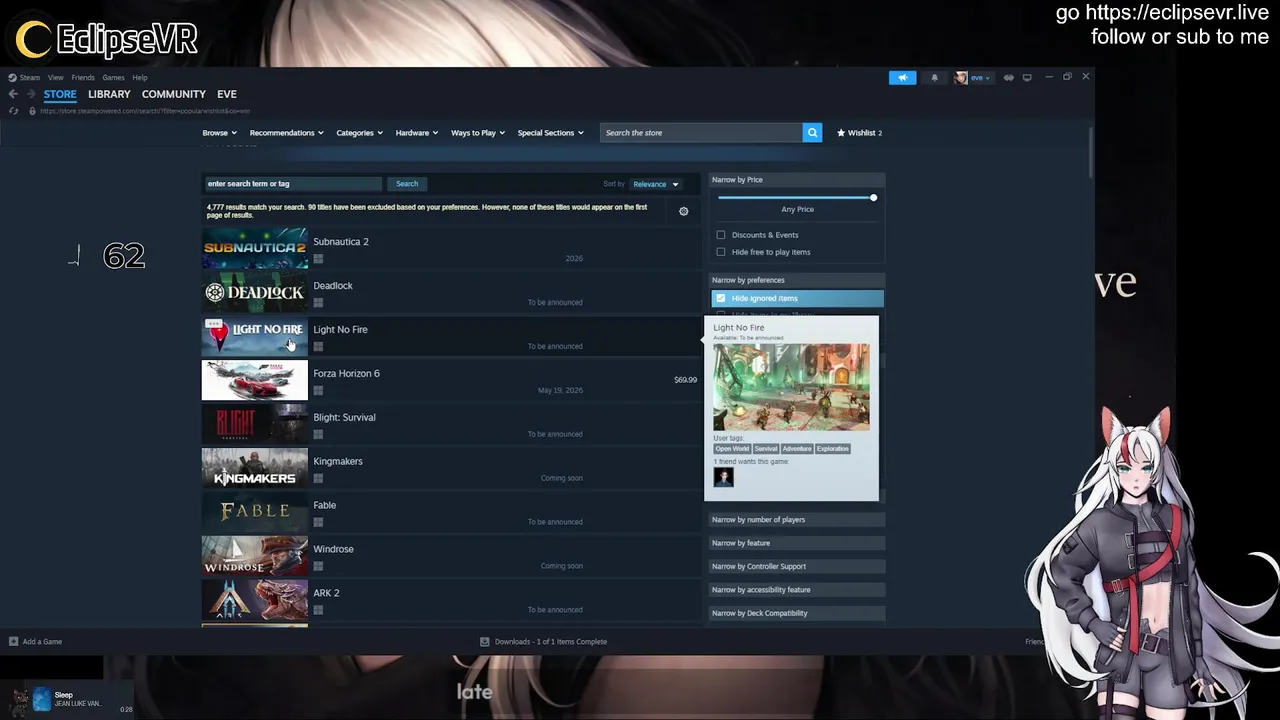Image resolution: width=1280 pixels, height=720 pixels.
Task: Click the Search button beside the tag field
Action: [407, 184]
